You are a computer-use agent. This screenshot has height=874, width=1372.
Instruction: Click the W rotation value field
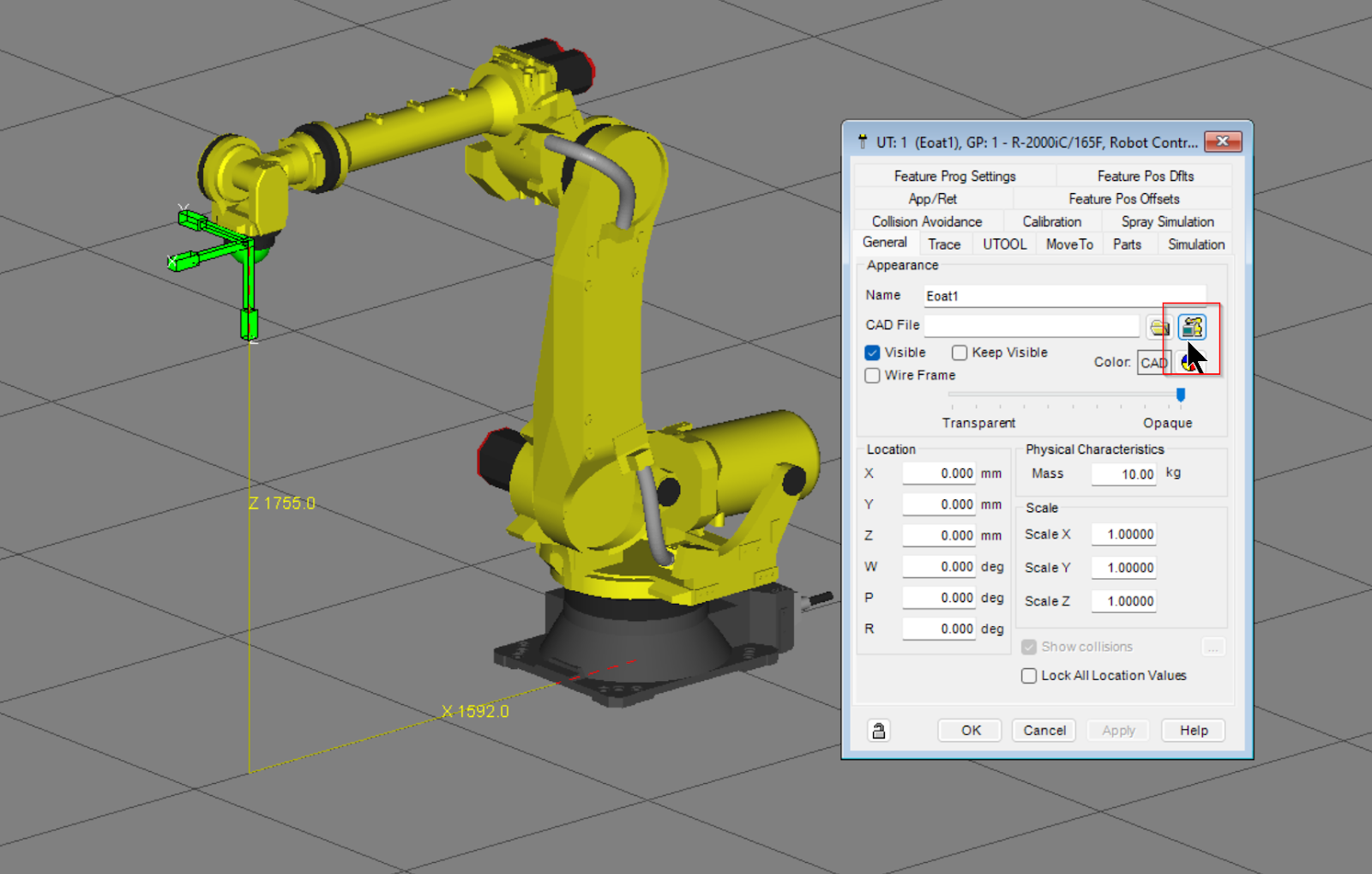(939, 567)
